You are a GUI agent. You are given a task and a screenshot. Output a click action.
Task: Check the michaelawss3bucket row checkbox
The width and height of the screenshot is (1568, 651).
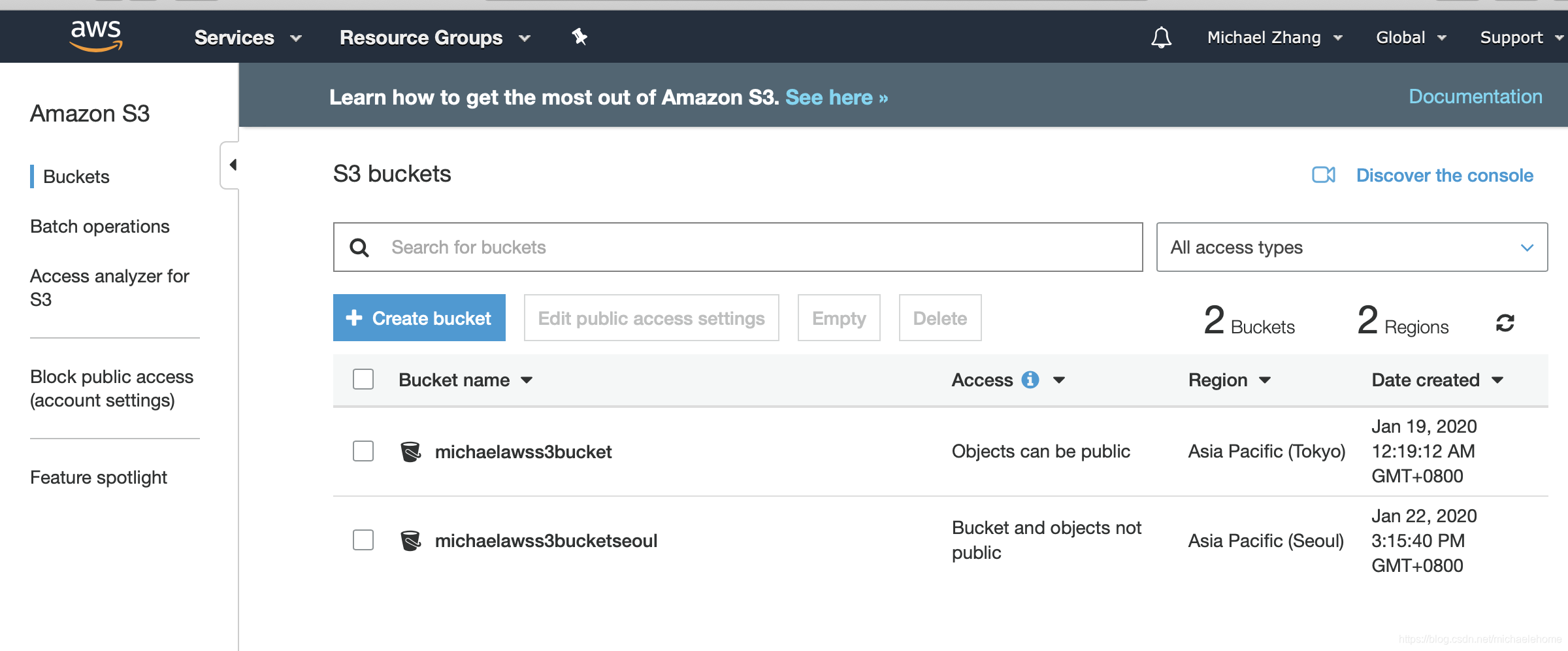[x=363, y=451]
